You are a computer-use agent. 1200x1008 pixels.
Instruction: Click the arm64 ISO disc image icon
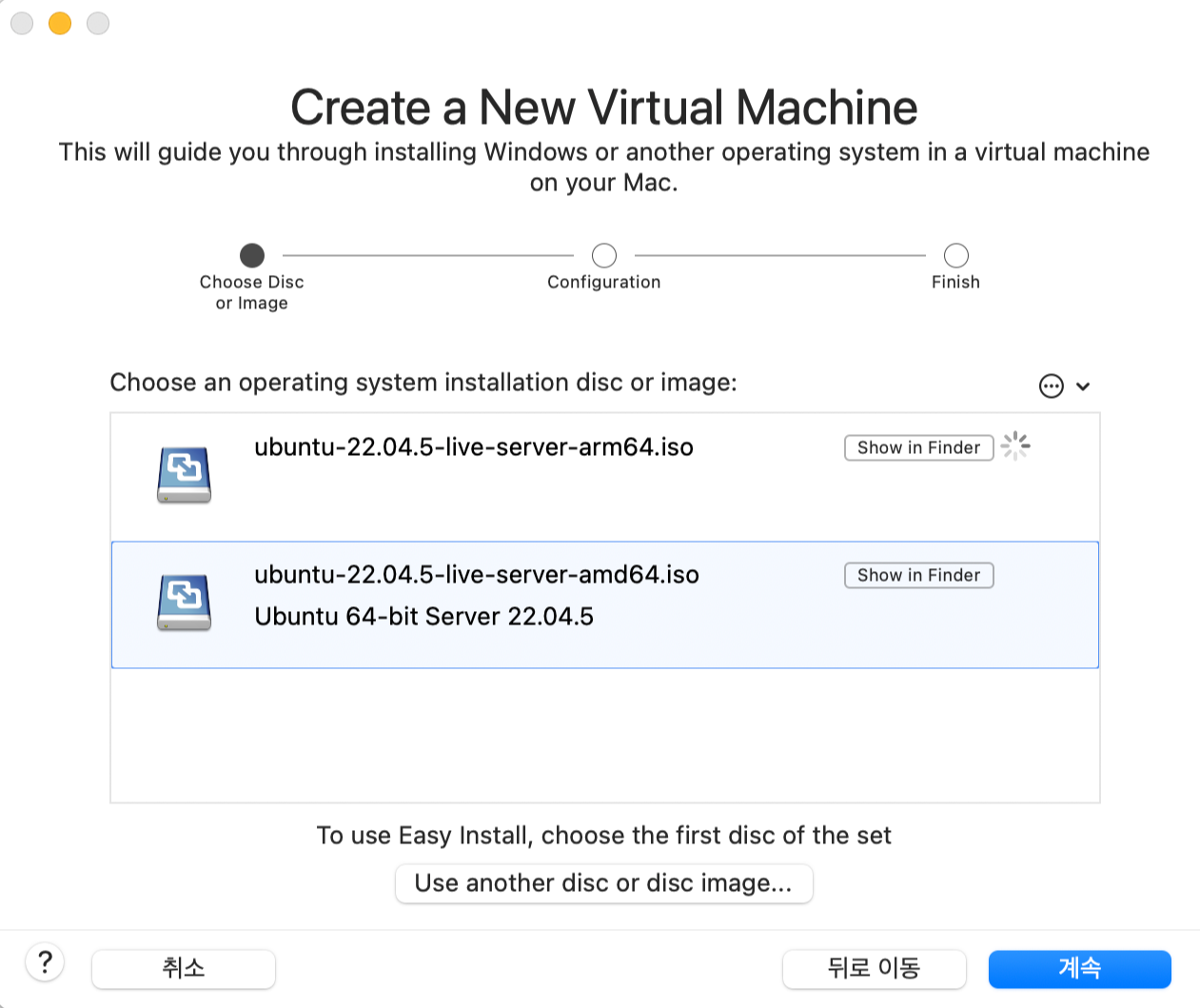(184, 475)
